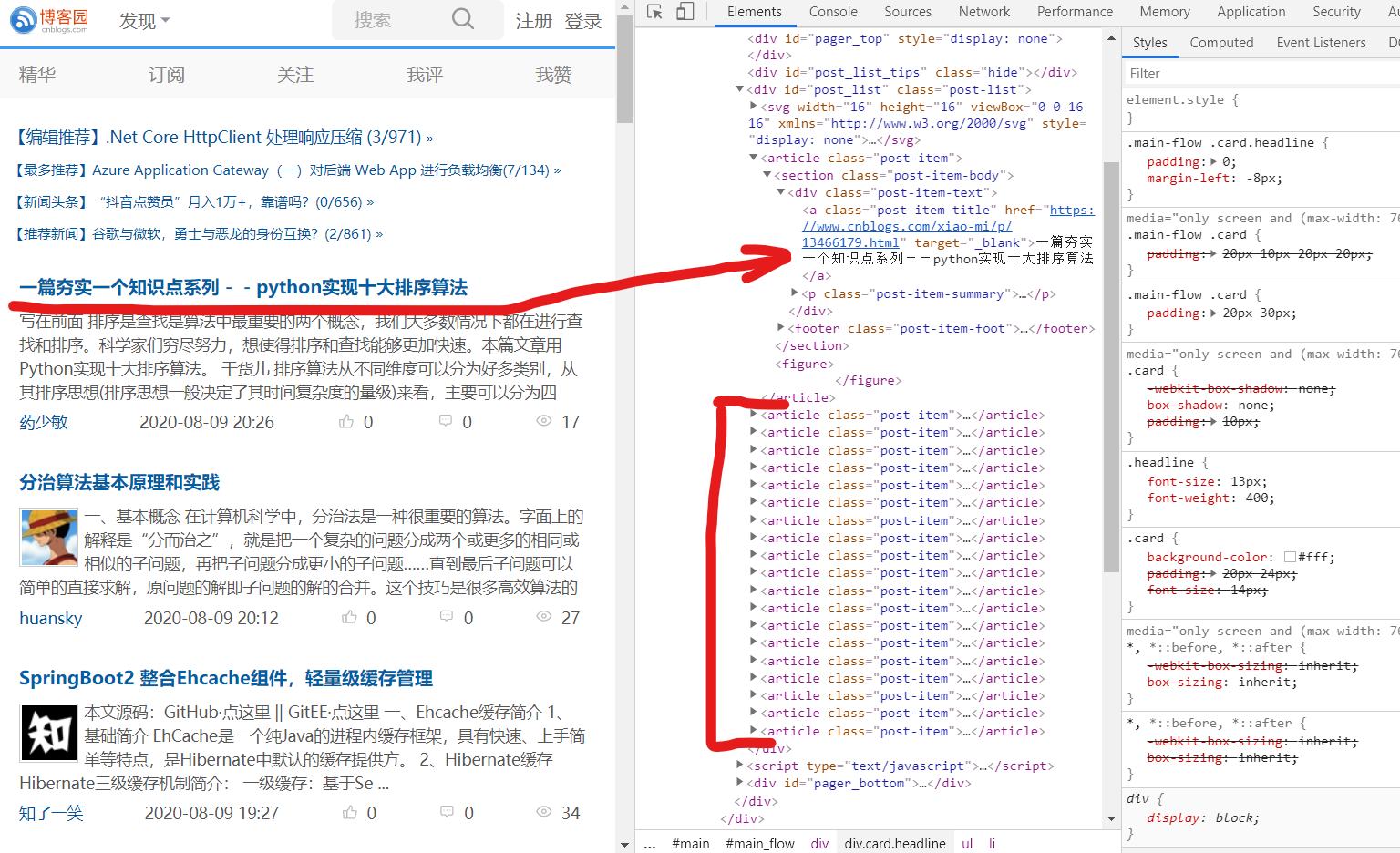Click the search magnifier icon
Image resolution: width=1400 pixels, height=853 pixels.
click(x=463, y=19)
